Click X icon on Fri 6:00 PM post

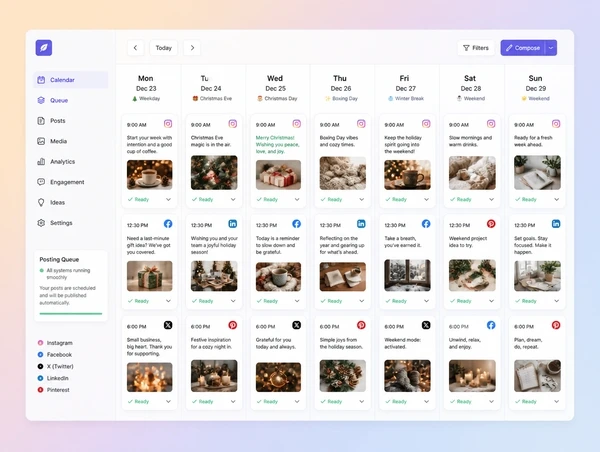pyautogui.click(x=426, y=325)
